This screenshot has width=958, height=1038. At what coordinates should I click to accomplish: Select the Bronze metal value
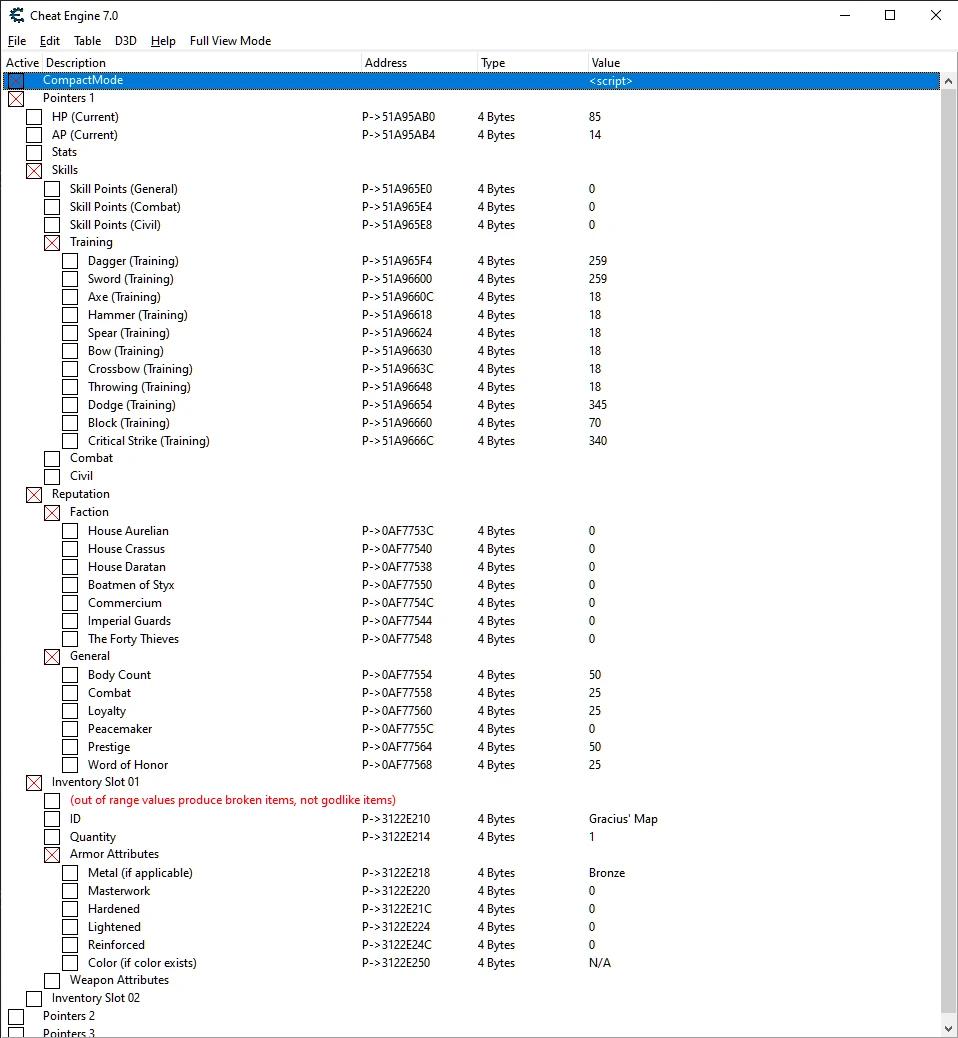(606, 873)
